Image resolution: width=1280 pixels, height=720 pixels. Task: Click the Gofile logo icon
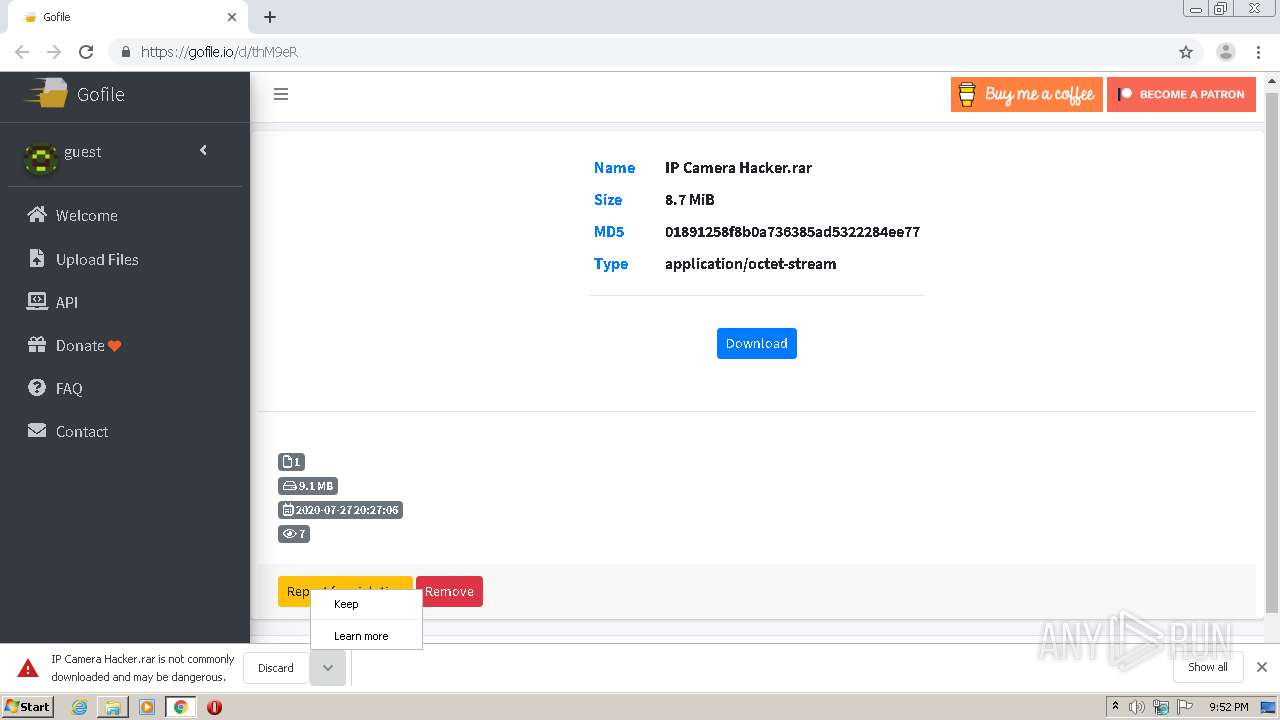click(47, 94)
